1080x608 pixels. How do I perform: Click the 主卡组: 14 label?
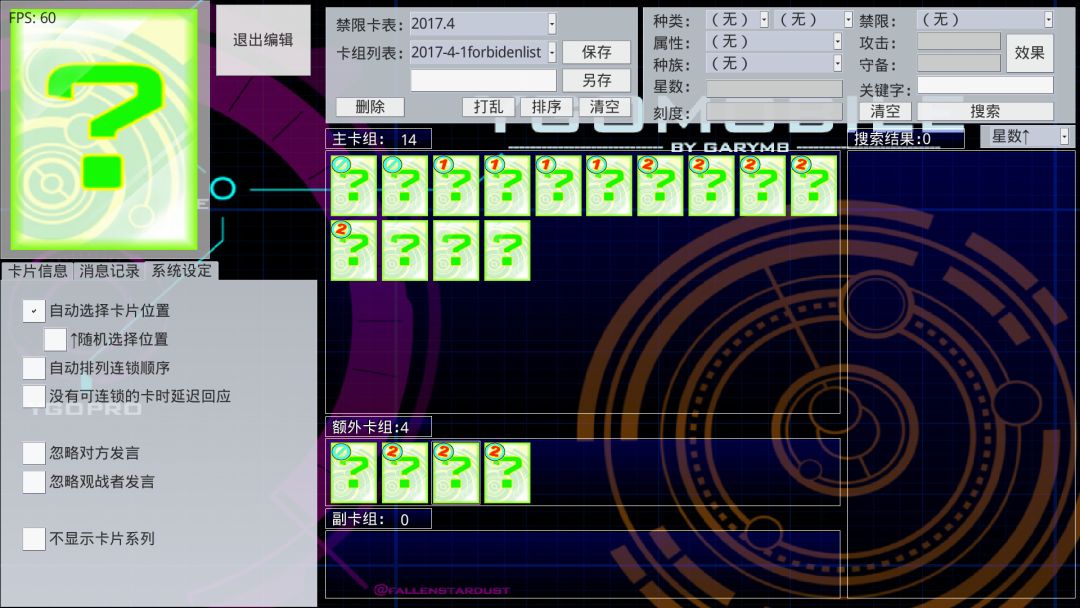pyautogui.click(x=379, y=139)
